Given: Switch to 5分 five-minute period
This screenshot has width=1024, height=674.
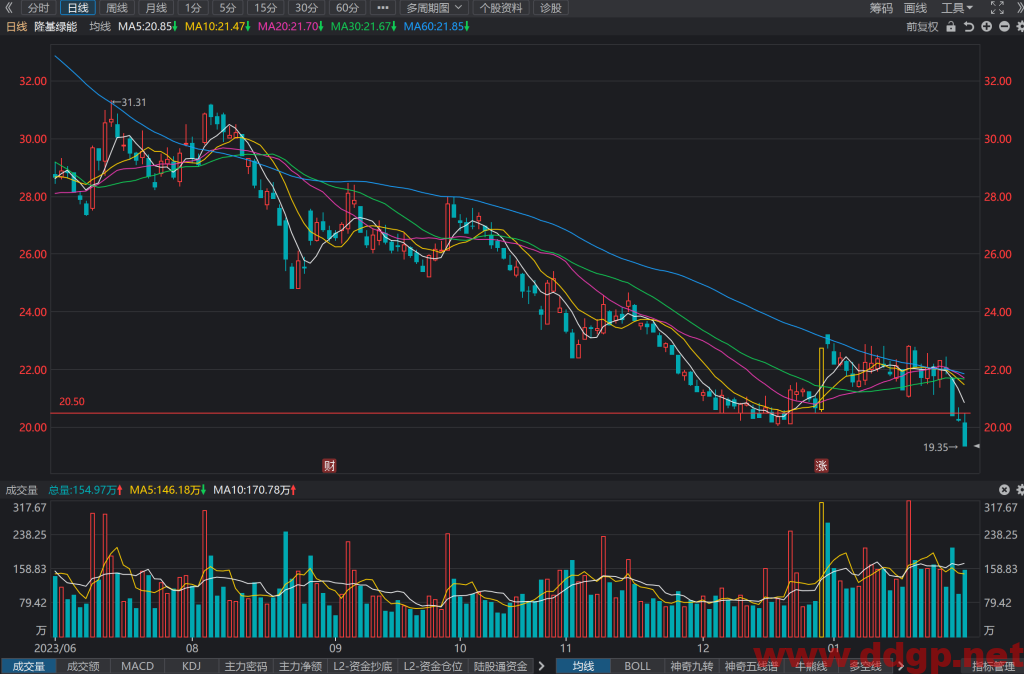Looking at the screenshot, I should [227, 8].
